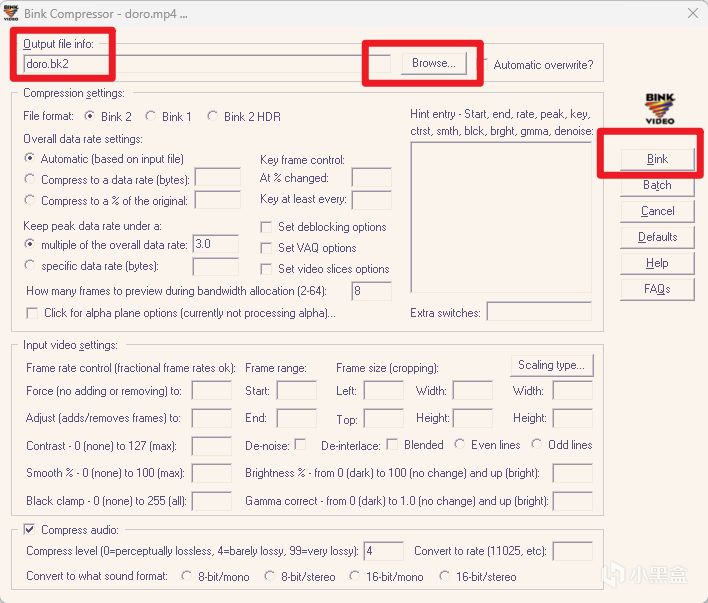Click the Gamma correct input field
This screenshot has width=708, height=603.
point(573,501)
